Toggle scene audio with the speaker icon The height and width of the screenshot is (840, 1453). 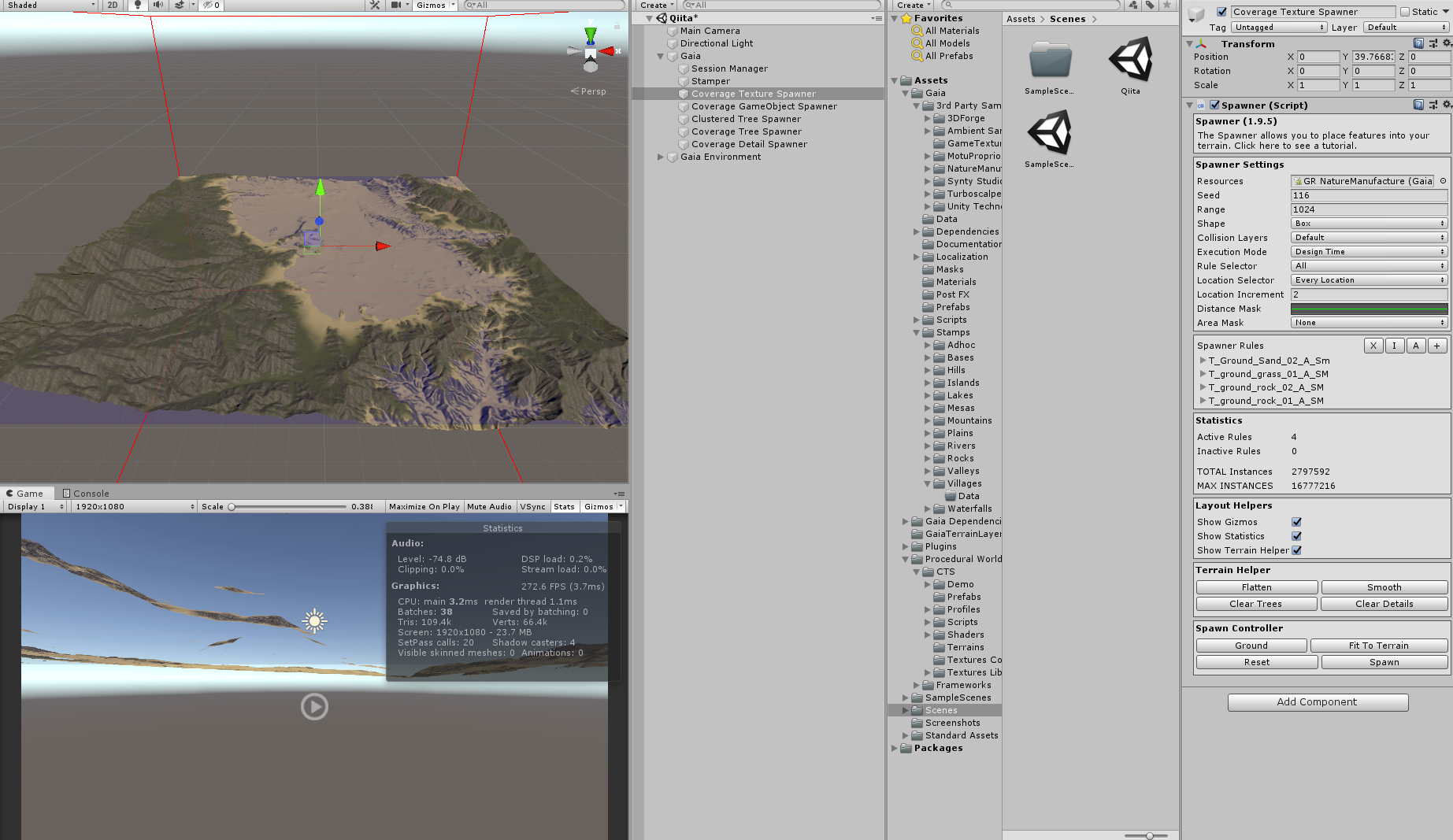coord(158,5)
